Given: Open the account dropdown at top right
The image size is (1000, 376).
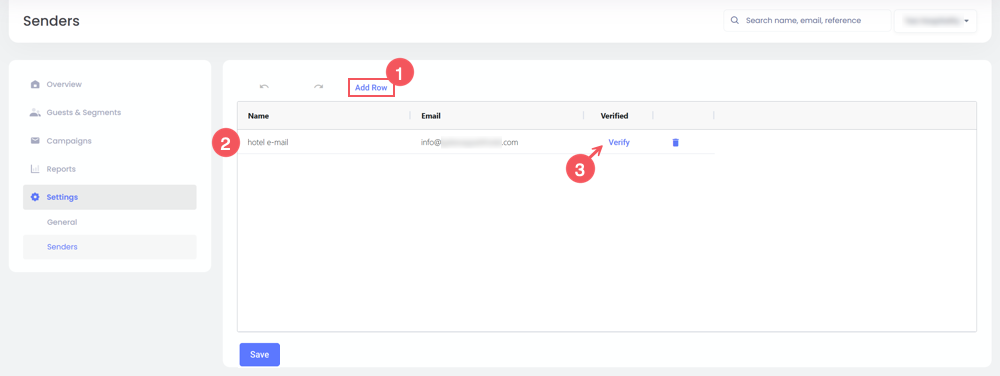Looking at the screenshot, I should click(936, 20).
